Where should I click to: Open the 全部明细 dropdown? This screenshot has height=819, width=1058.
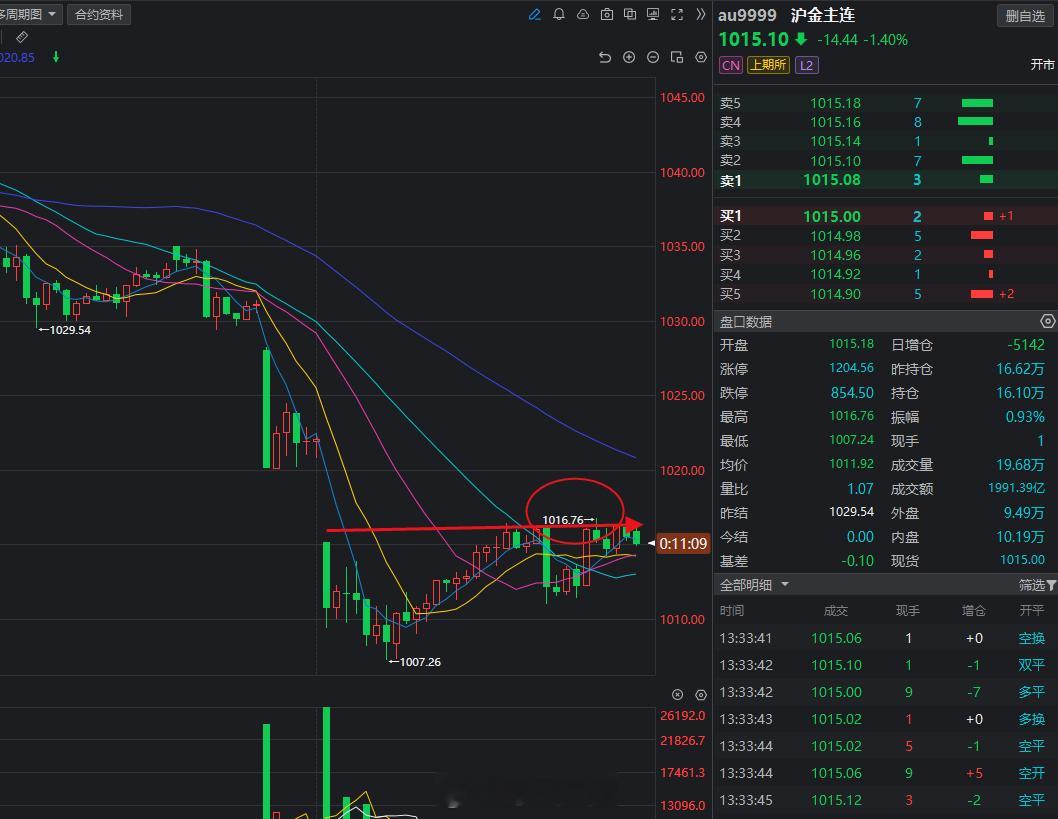(747, 584)
